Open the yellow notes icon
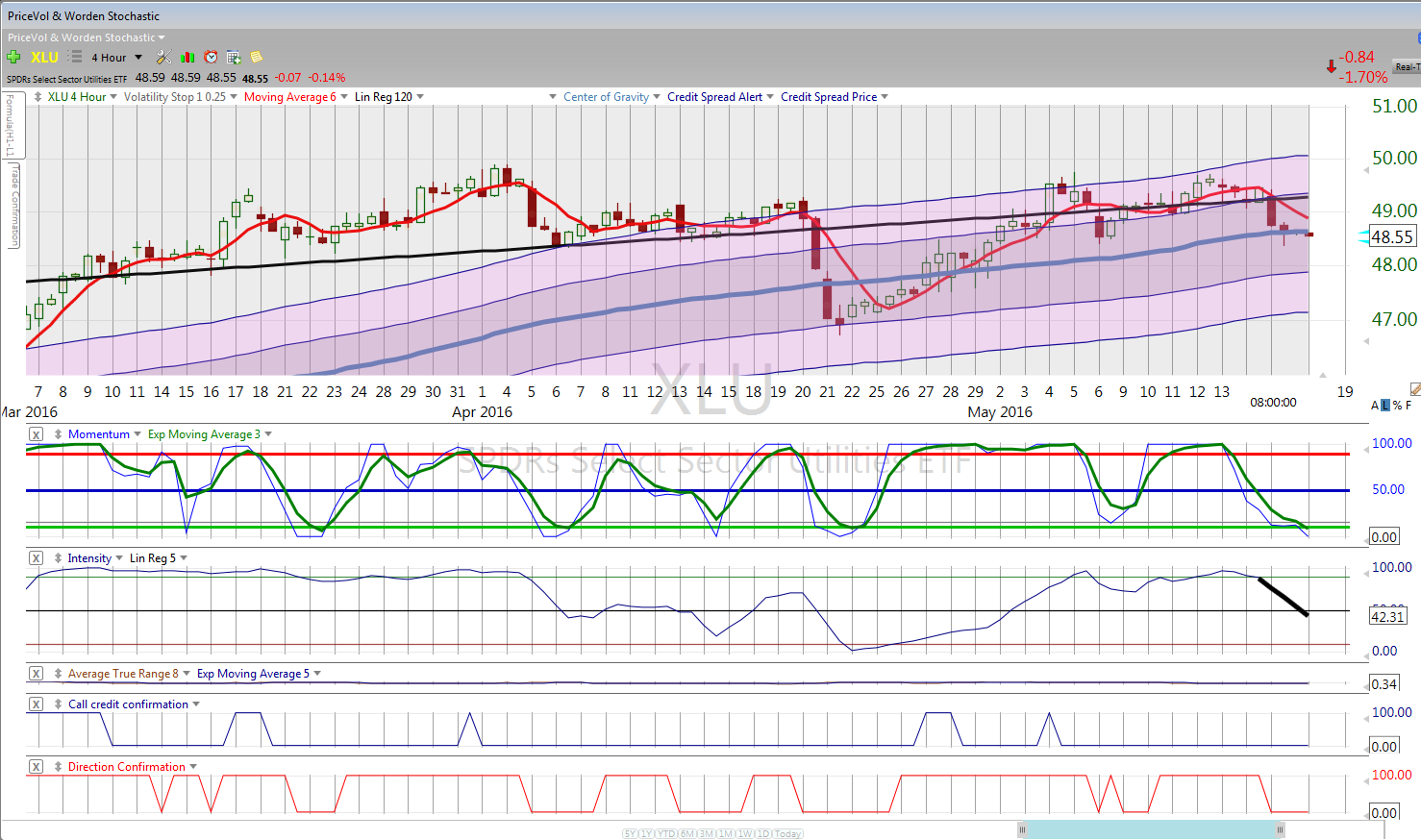The image size is (1421, 840). point(256,57)
